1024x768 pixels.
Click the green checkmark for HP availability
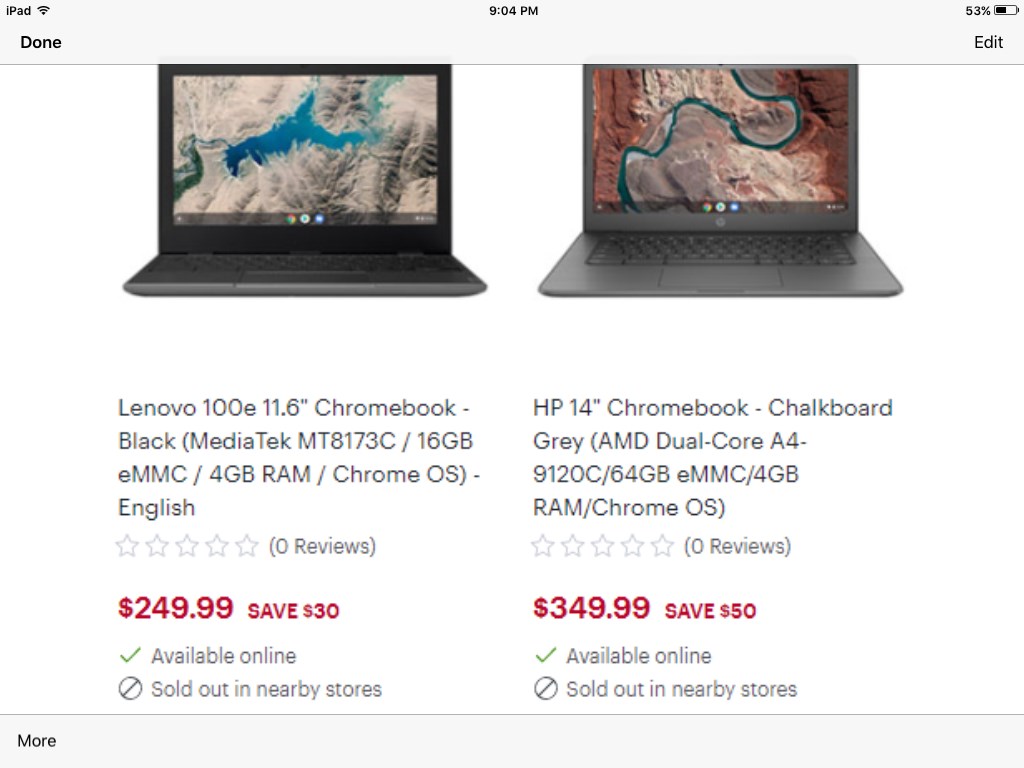click(545, 656)
